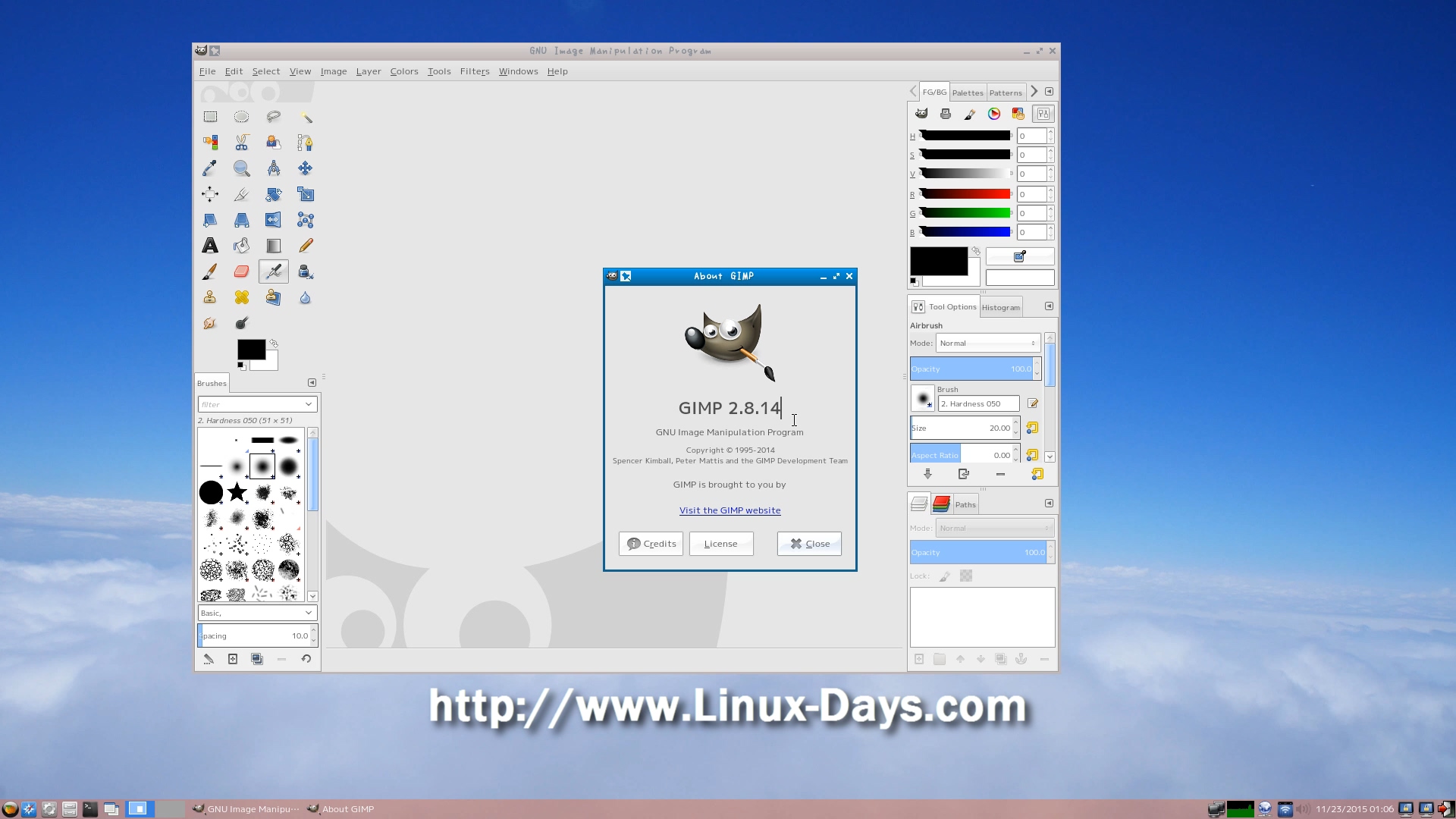Click the printer CMYK selector icon
This screenshot has height=819, width=1456.
(x=945, y=114)
